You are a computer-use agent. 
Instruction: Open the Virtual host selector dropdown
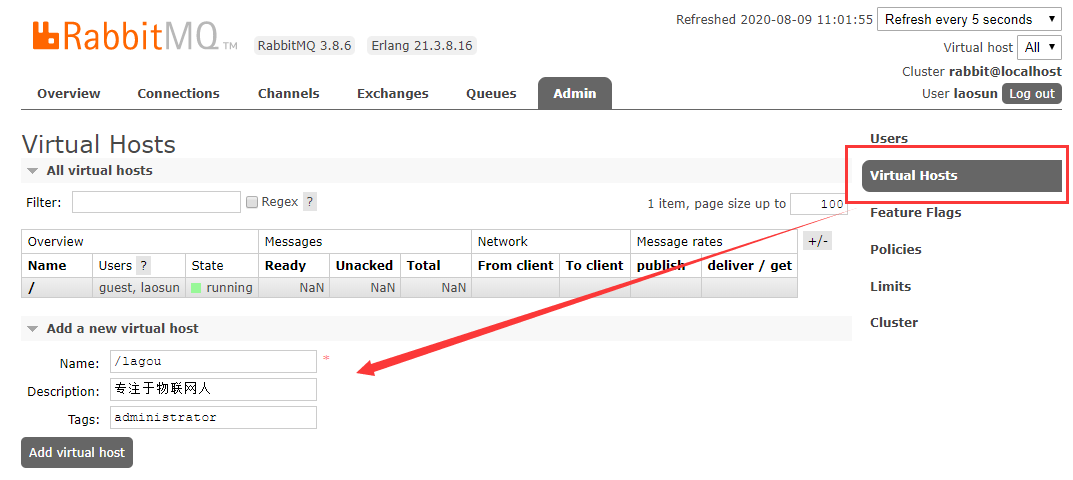point(1040,47)
